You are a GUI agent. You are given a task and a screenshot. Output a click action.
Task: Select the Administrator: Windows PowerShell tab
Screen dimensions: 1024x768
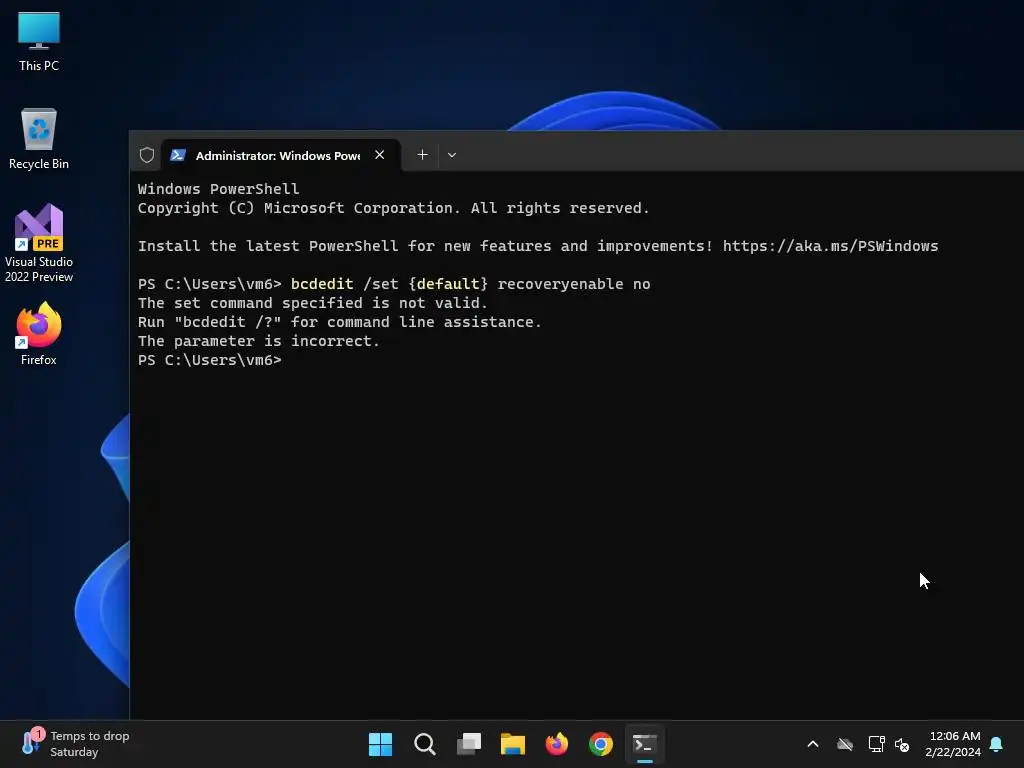(x=281, y=155)
